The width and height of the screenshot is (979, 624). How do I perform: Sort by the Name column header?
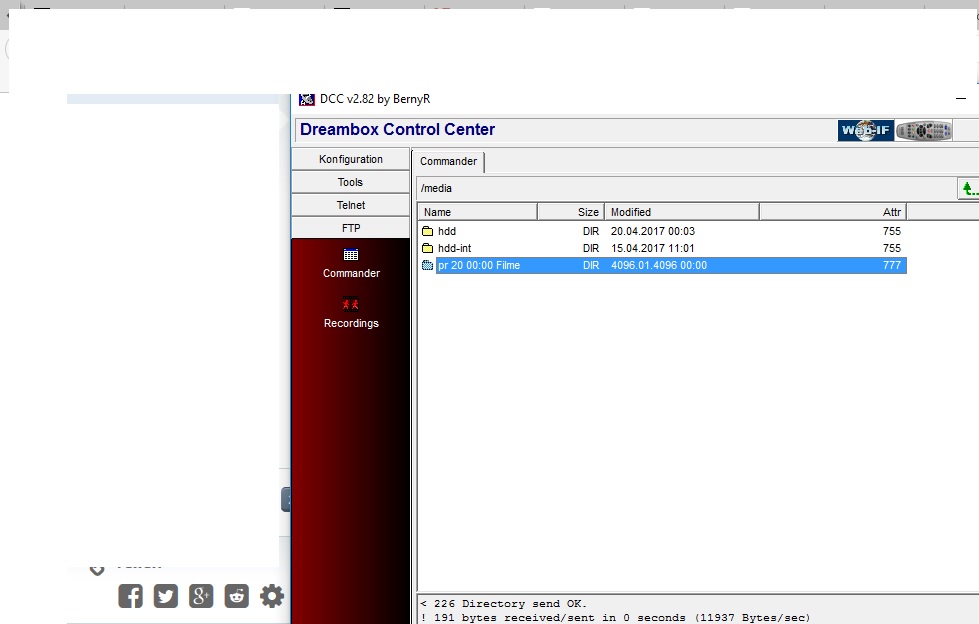point(478,212)
